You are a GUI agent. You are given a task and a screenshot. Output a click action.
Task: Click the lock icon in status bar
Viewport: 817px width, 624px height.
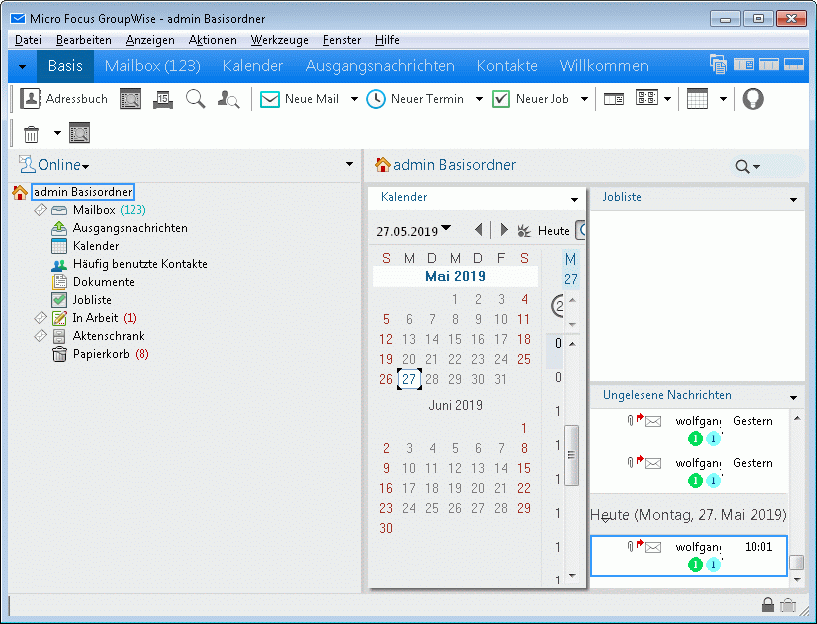[768, 604]
